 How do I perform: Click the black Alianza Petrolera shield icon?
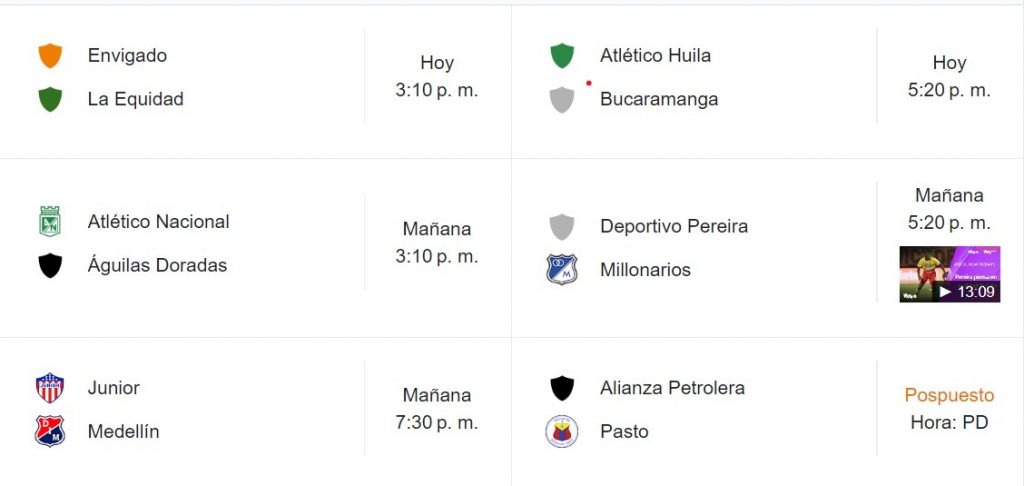[x=562, y=388]
